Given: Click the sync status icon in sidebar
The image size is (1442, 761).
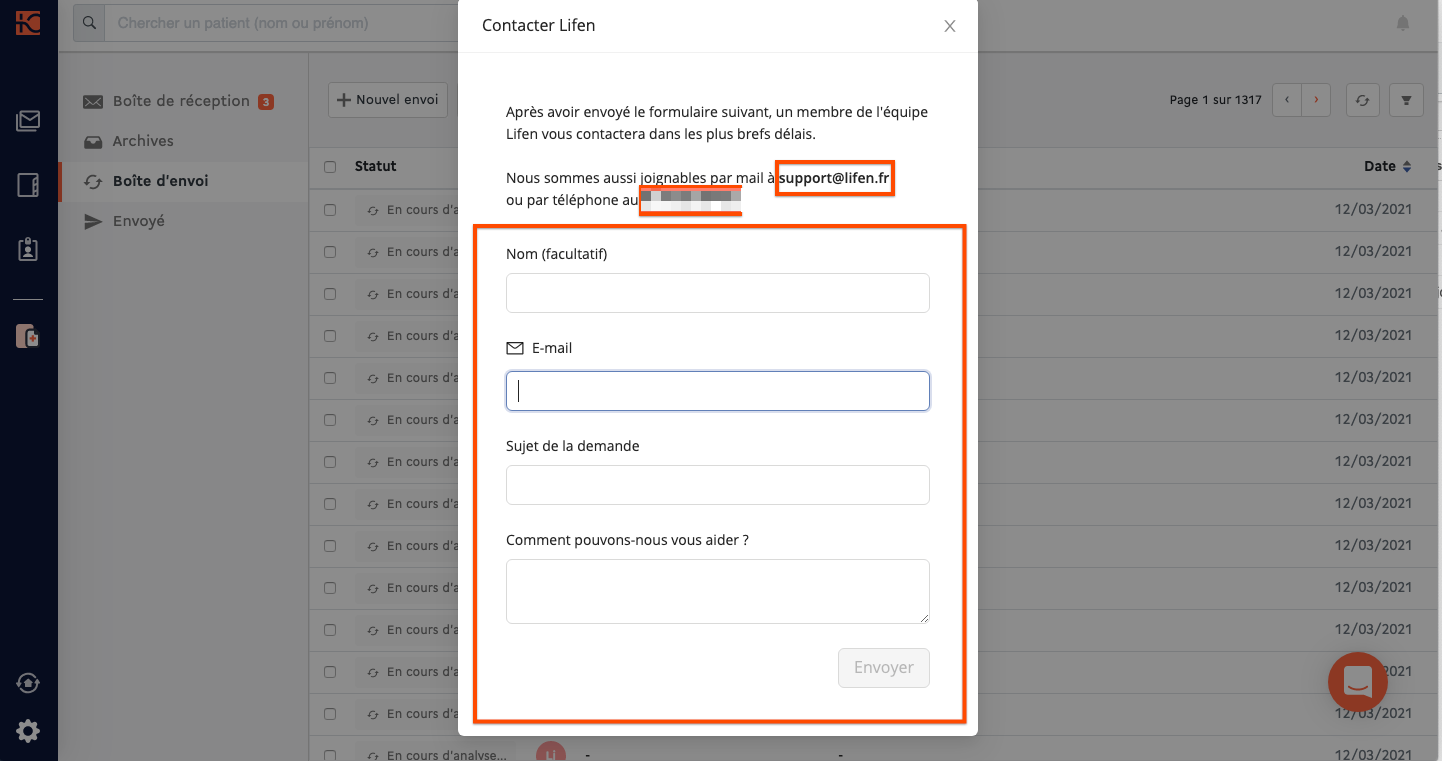Looking at the screenshot, I should point(28,683).
